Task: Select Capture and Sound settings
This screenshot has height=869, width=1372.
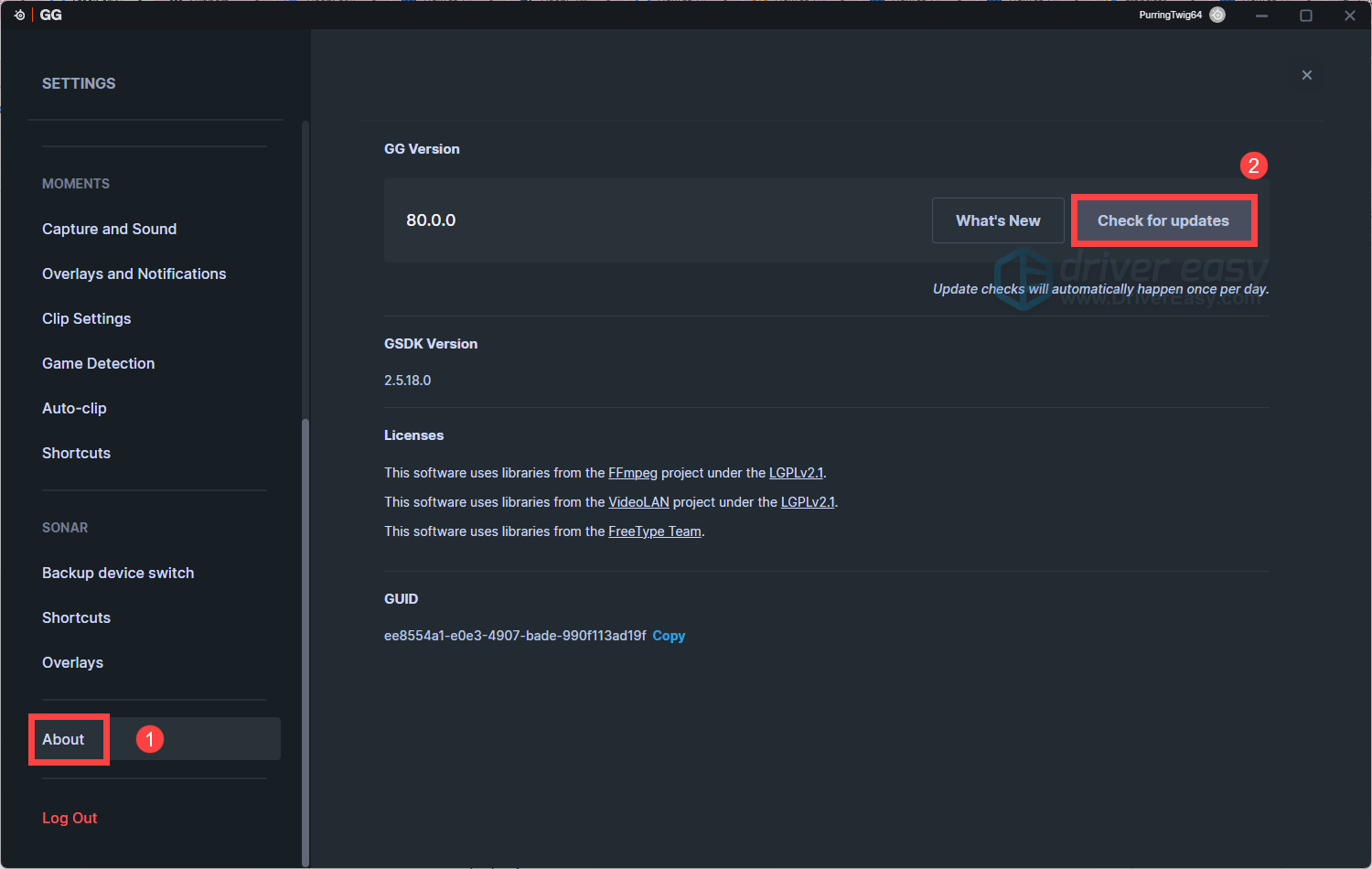Action: click(x=110, y=229)
